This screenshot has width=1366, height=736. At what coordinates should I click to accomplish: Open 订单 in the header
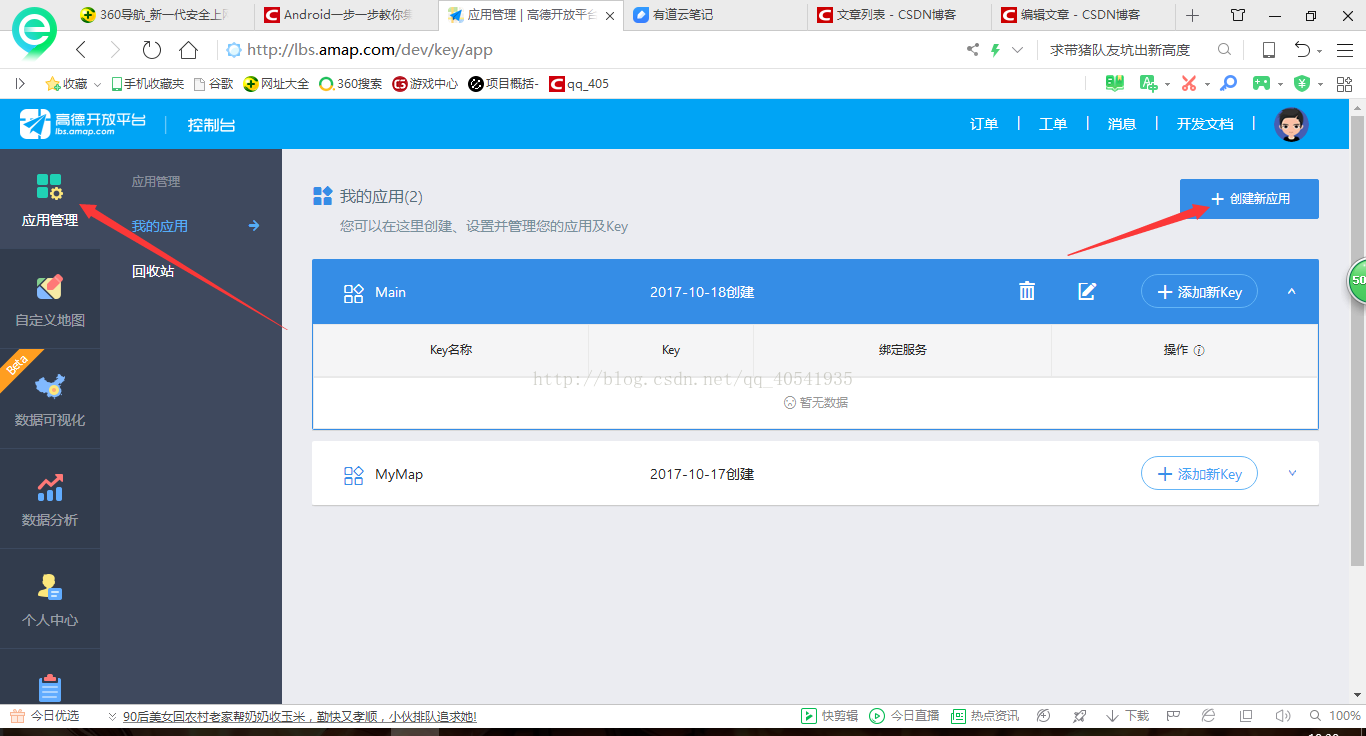tap(984, 124)
